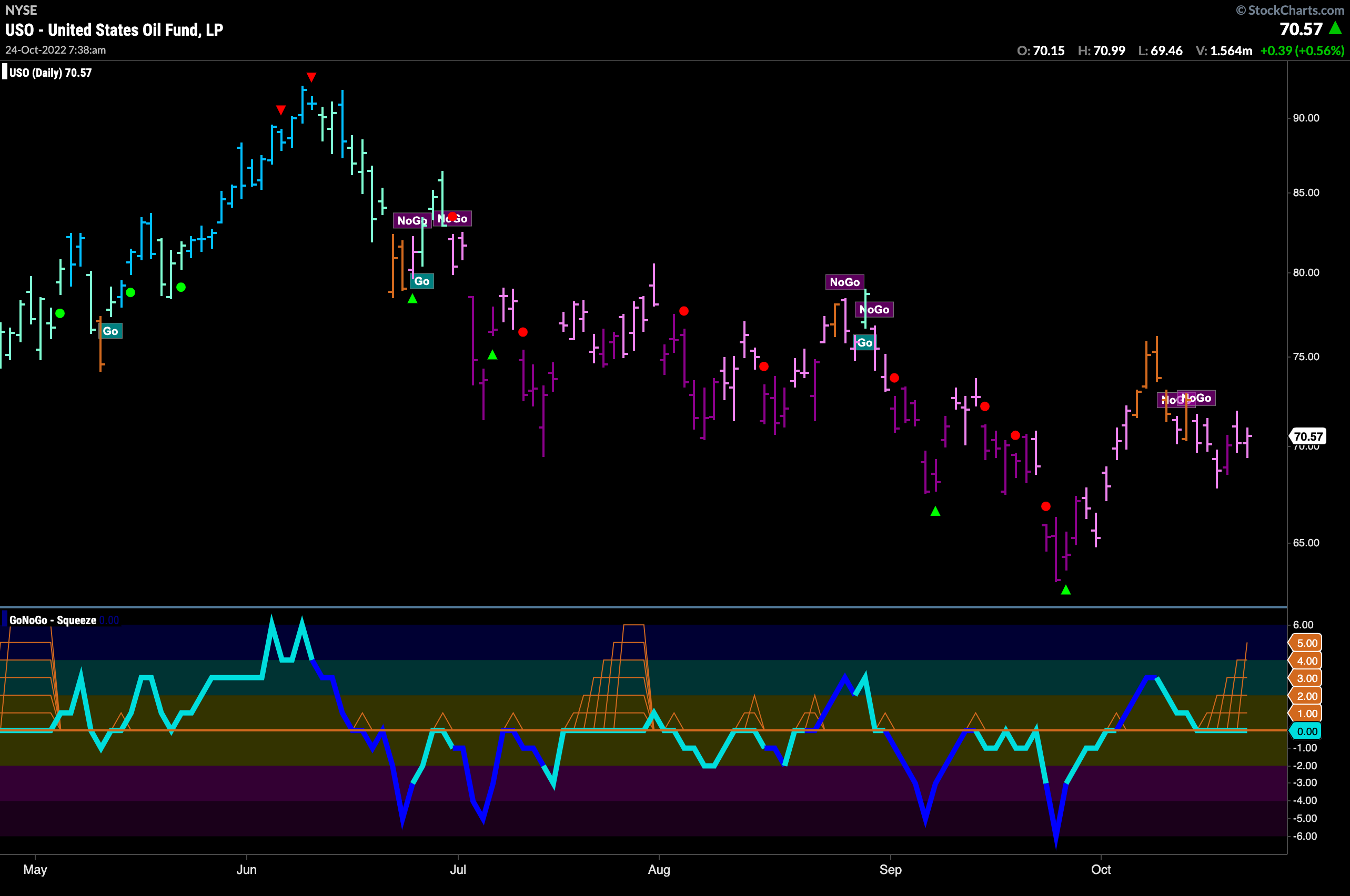Click the 80.00 price axis label
The image size is (1350, 896).
1306,272
